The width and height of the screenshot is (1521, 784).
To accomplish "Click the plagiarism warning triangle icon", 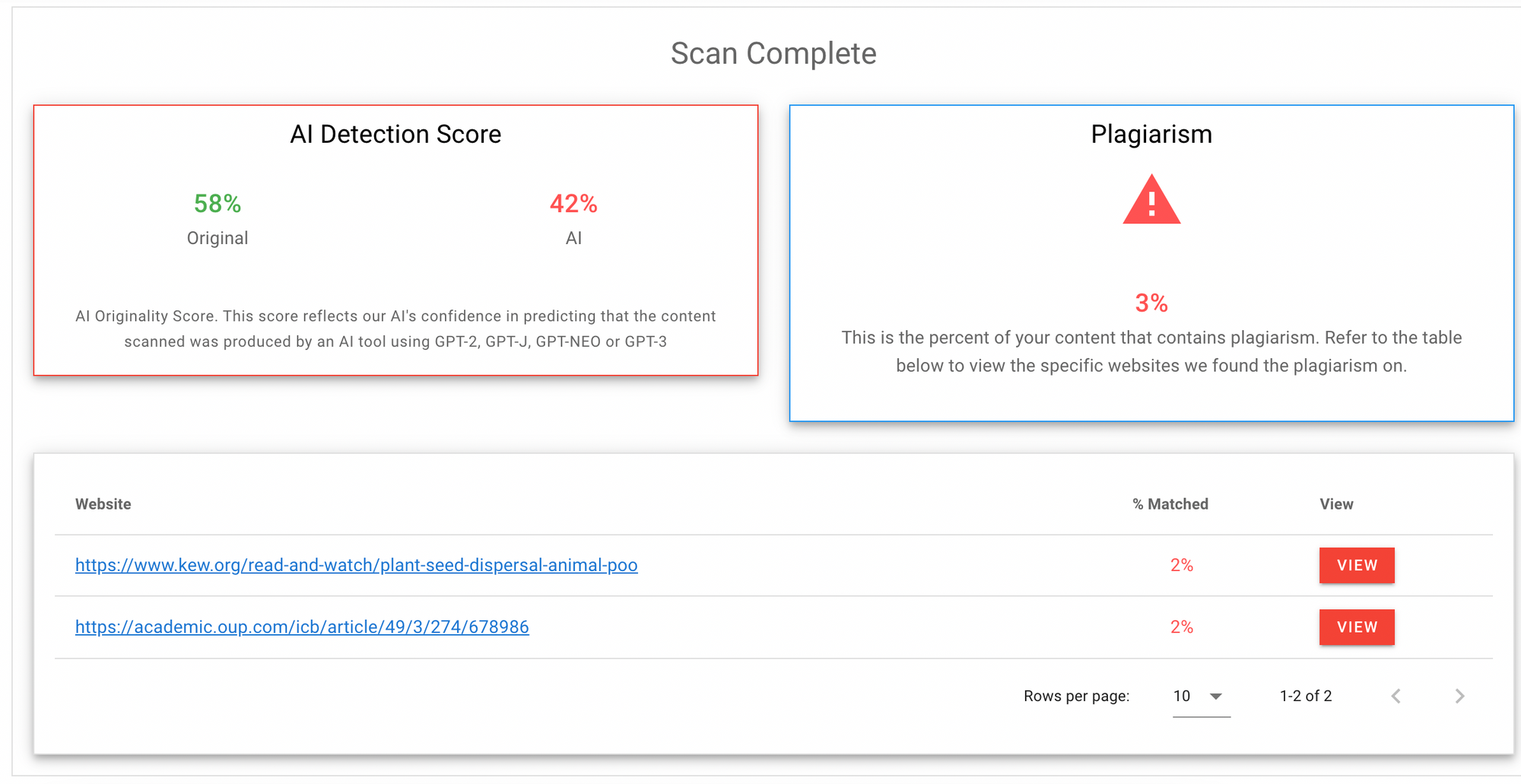I will click(x=1151, y=200).
